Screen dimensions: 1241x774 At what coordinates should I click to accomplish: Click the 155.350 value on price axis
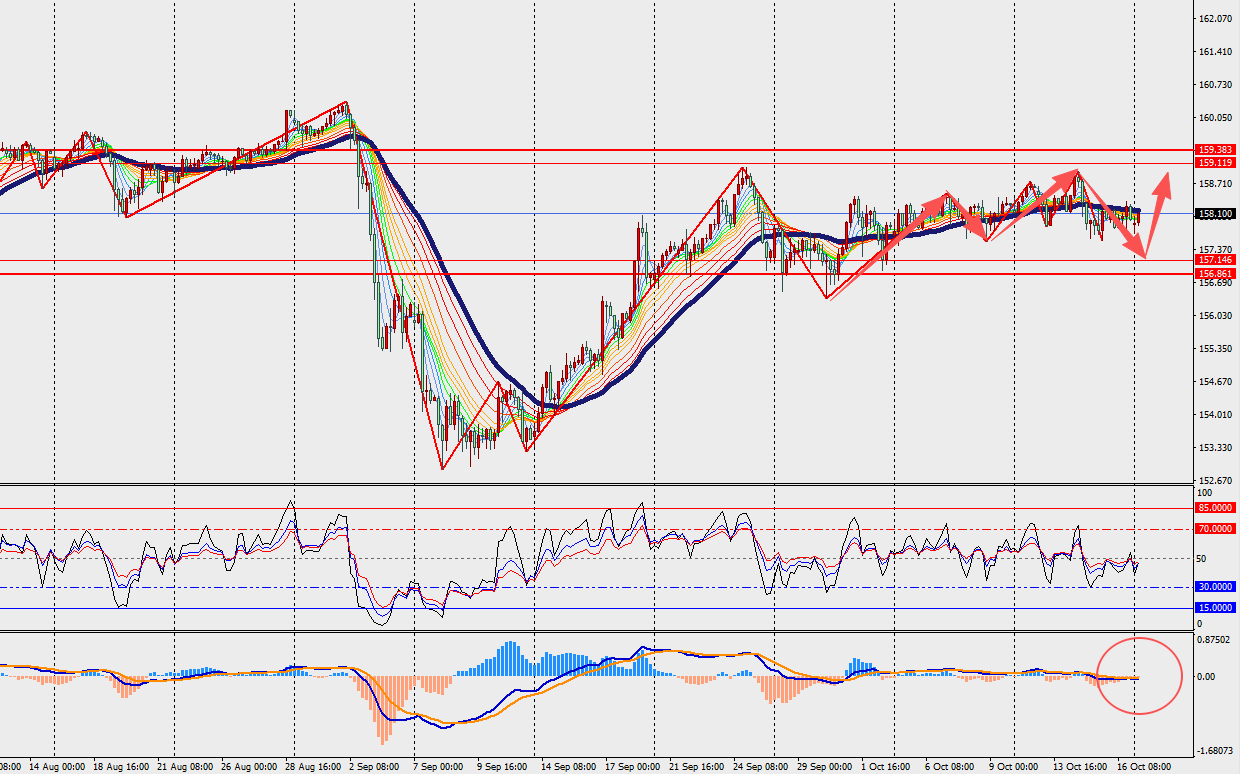[1216, 349]
